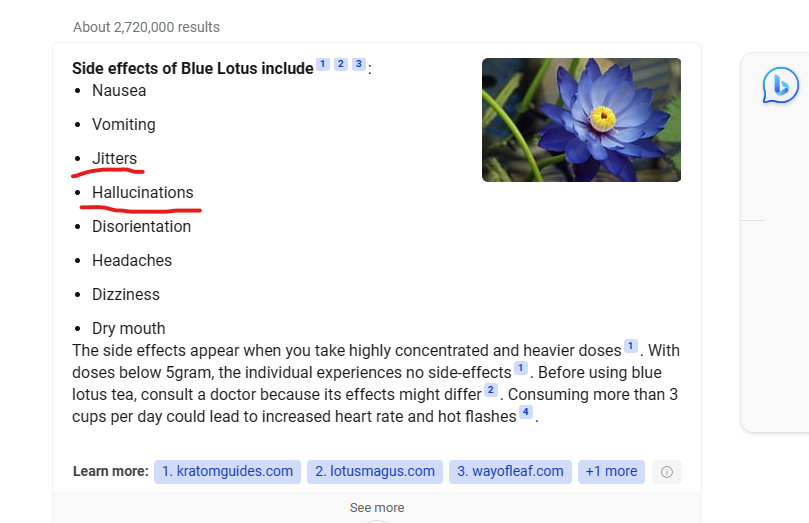This screenshot has width=809, height=523.
Task: Click citation 4 after 'hot flashes'
Action: (x=526, y=412)
